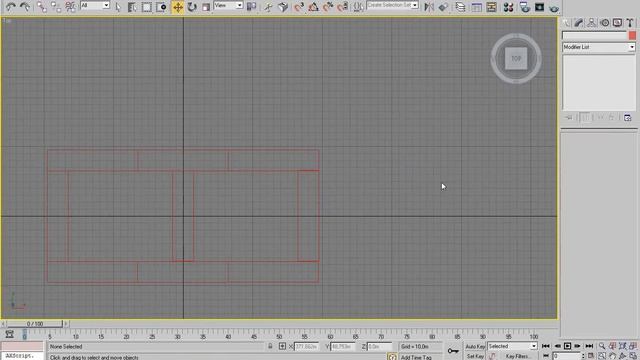Image resolution: width=640 pixels, height=360 pixels.
Task: Select the Bind to Space Warp tool
Action: pos(71,7)
